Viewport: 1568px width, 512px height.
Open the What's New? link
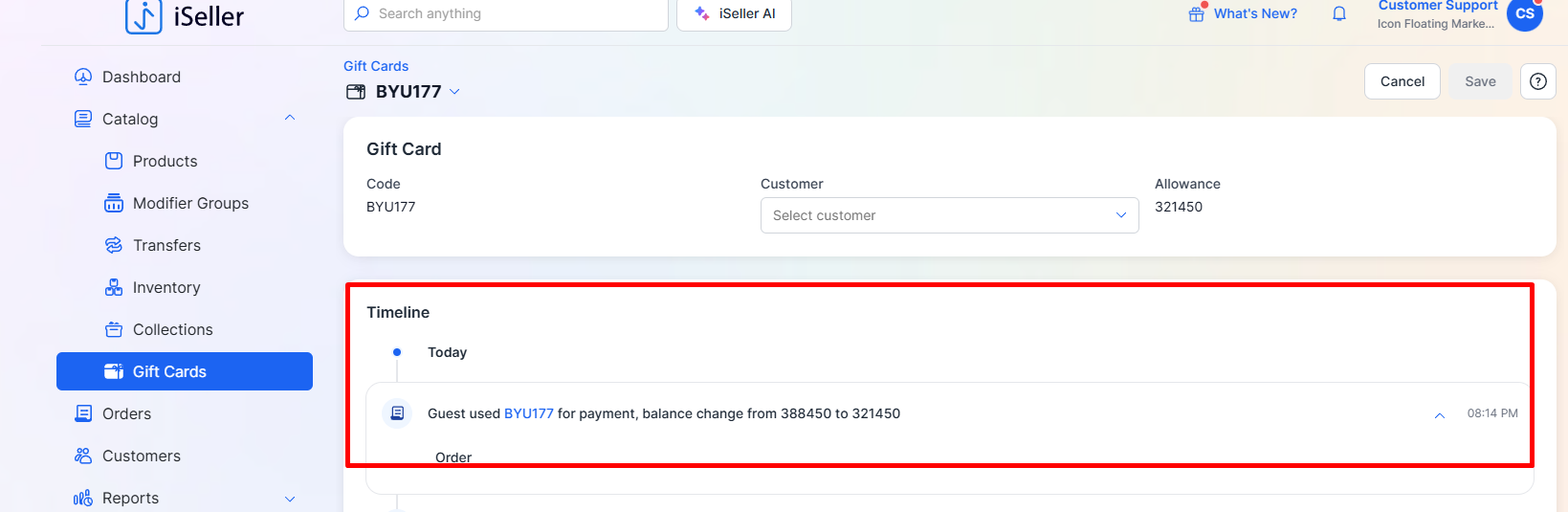1255,13
